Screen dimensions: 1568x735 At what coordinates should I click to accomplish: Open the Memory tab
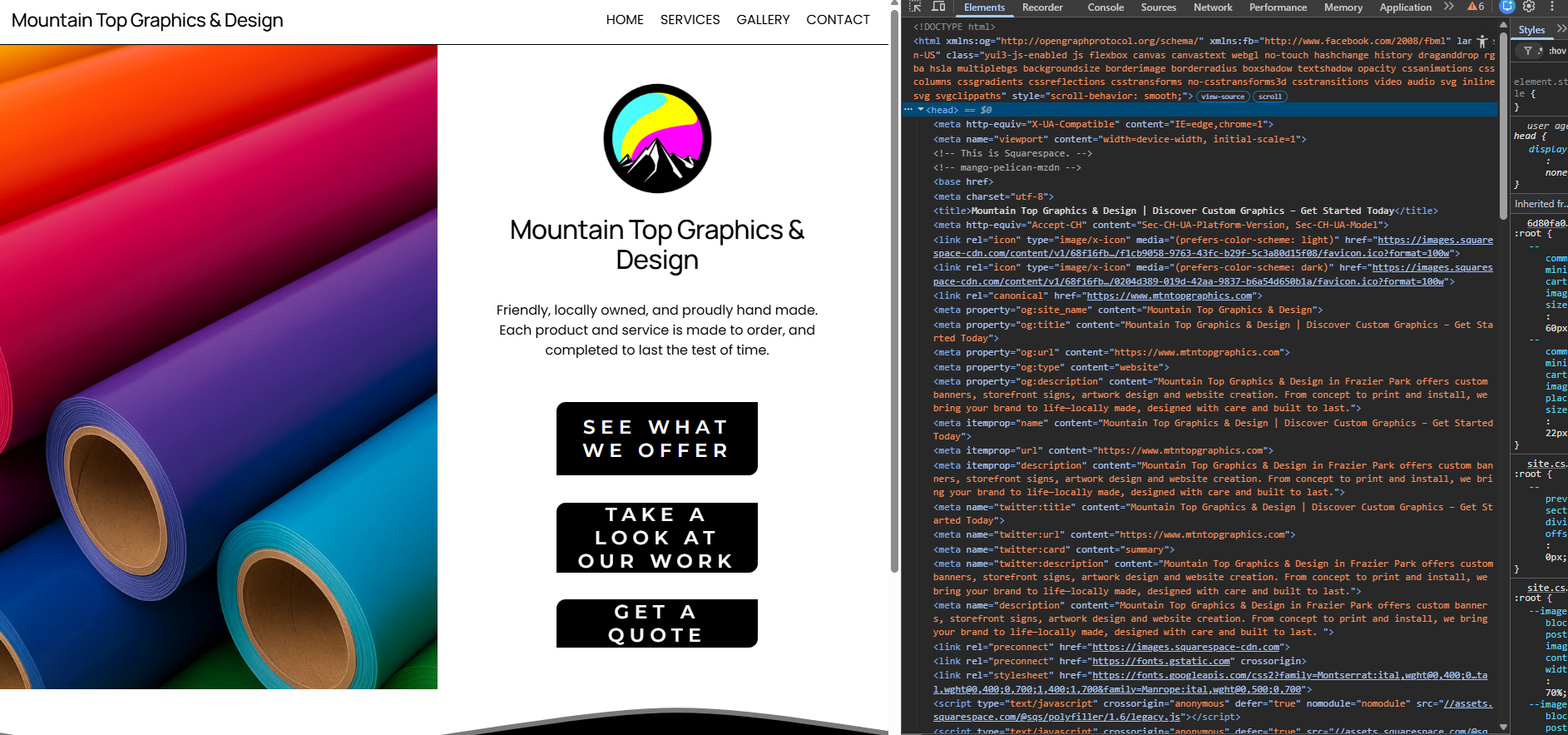pos(1343,7)
